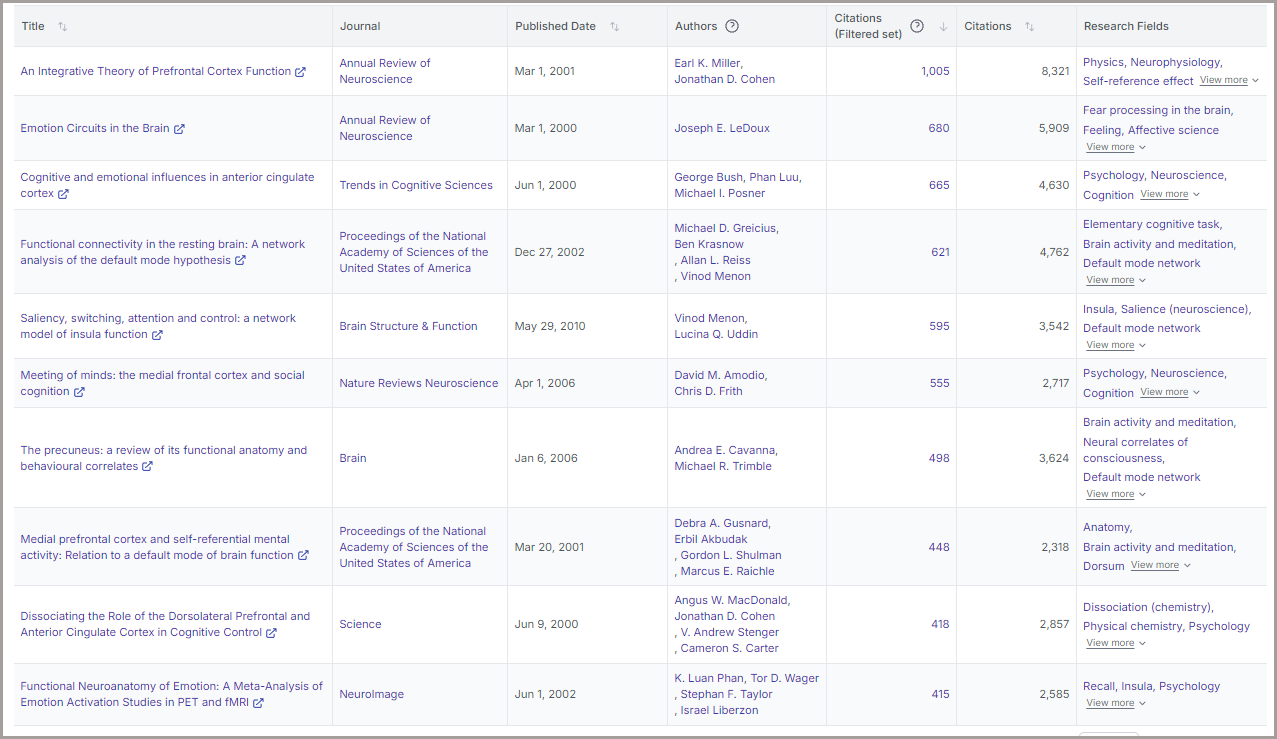
Task: Click the 'Default mode network' research field link
Action: click(x=1141, y=263)
